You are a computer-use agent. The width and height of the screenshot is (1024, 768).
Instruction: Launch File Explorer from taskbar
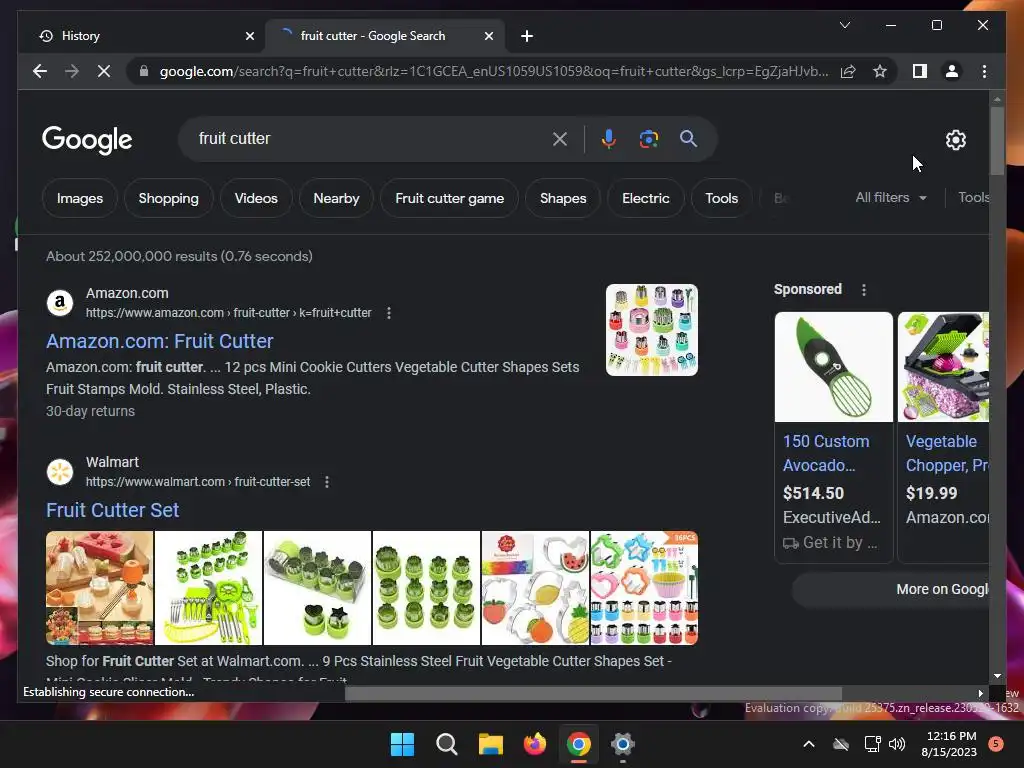coord(490,744)
